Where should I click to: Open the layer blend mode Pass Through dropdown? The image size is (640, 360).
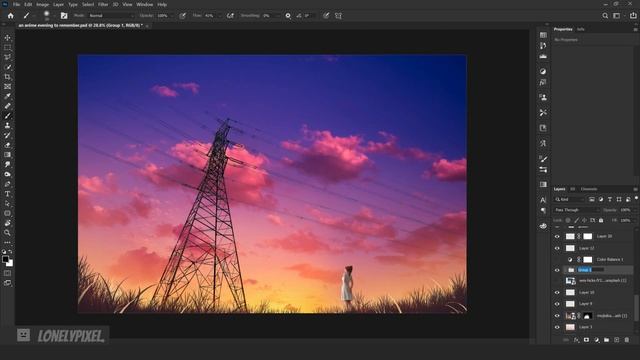tap(577, 210)
